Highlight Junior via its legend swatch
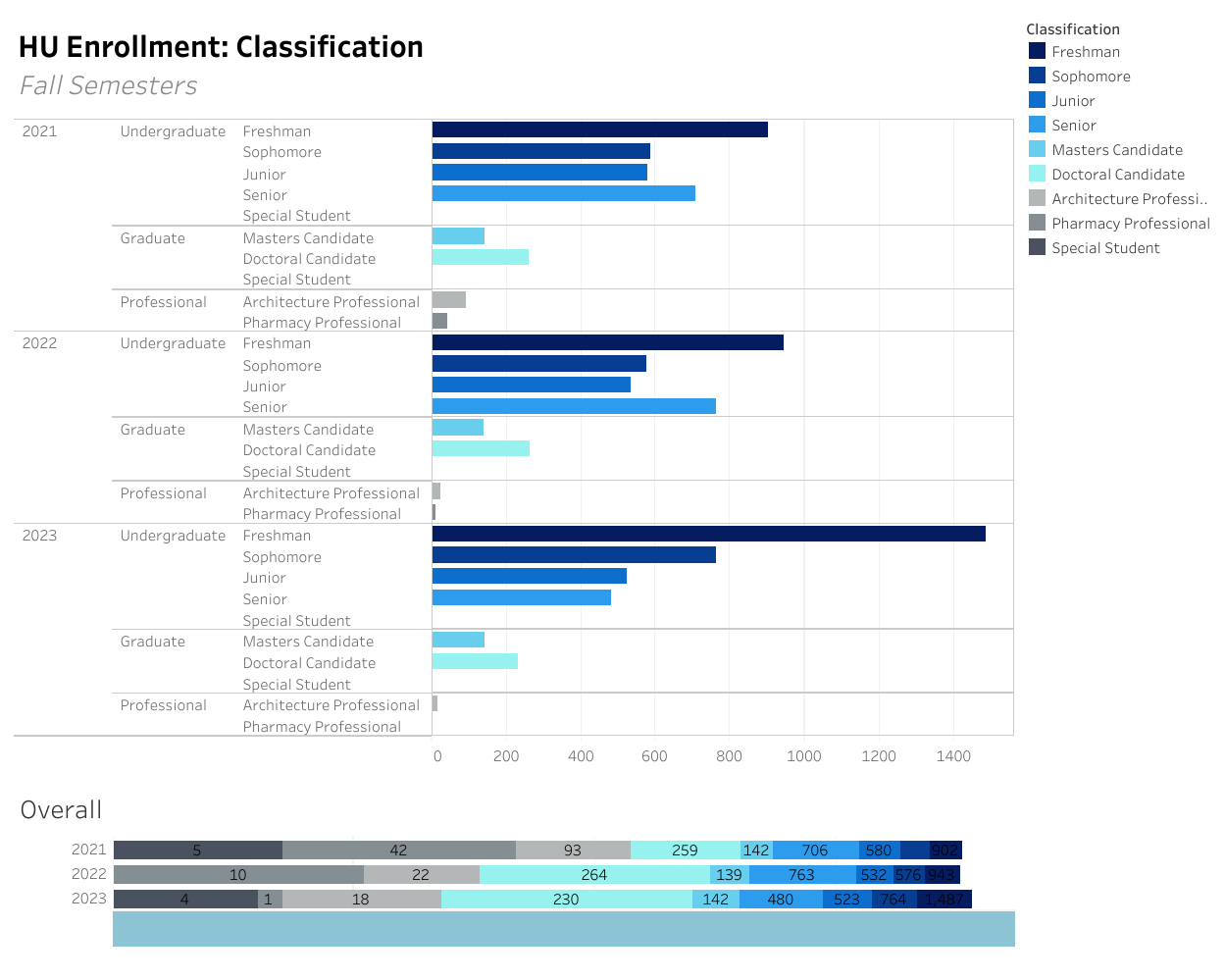 click(1037, 100)
